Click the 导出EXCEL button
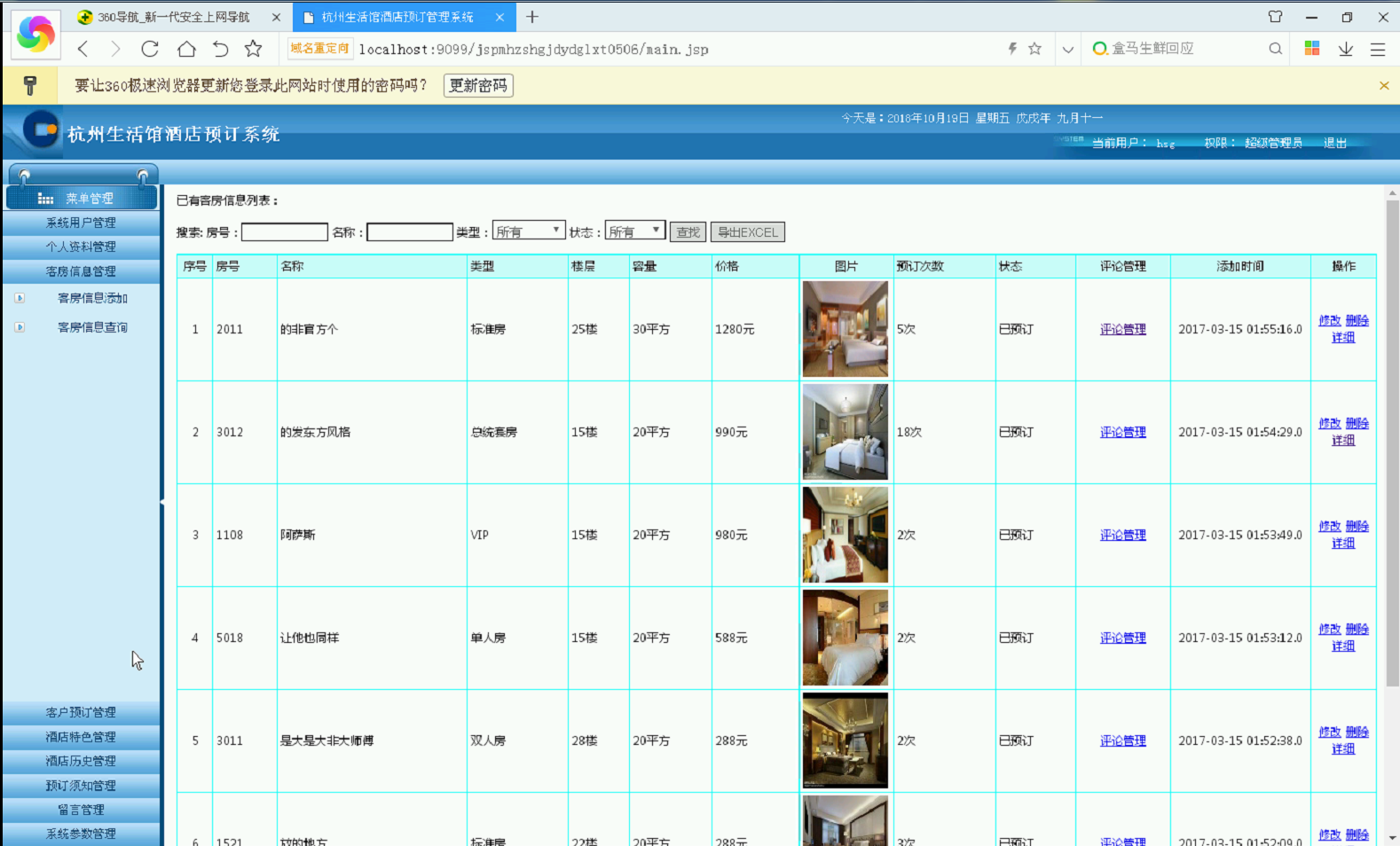 tap(748, 232)
